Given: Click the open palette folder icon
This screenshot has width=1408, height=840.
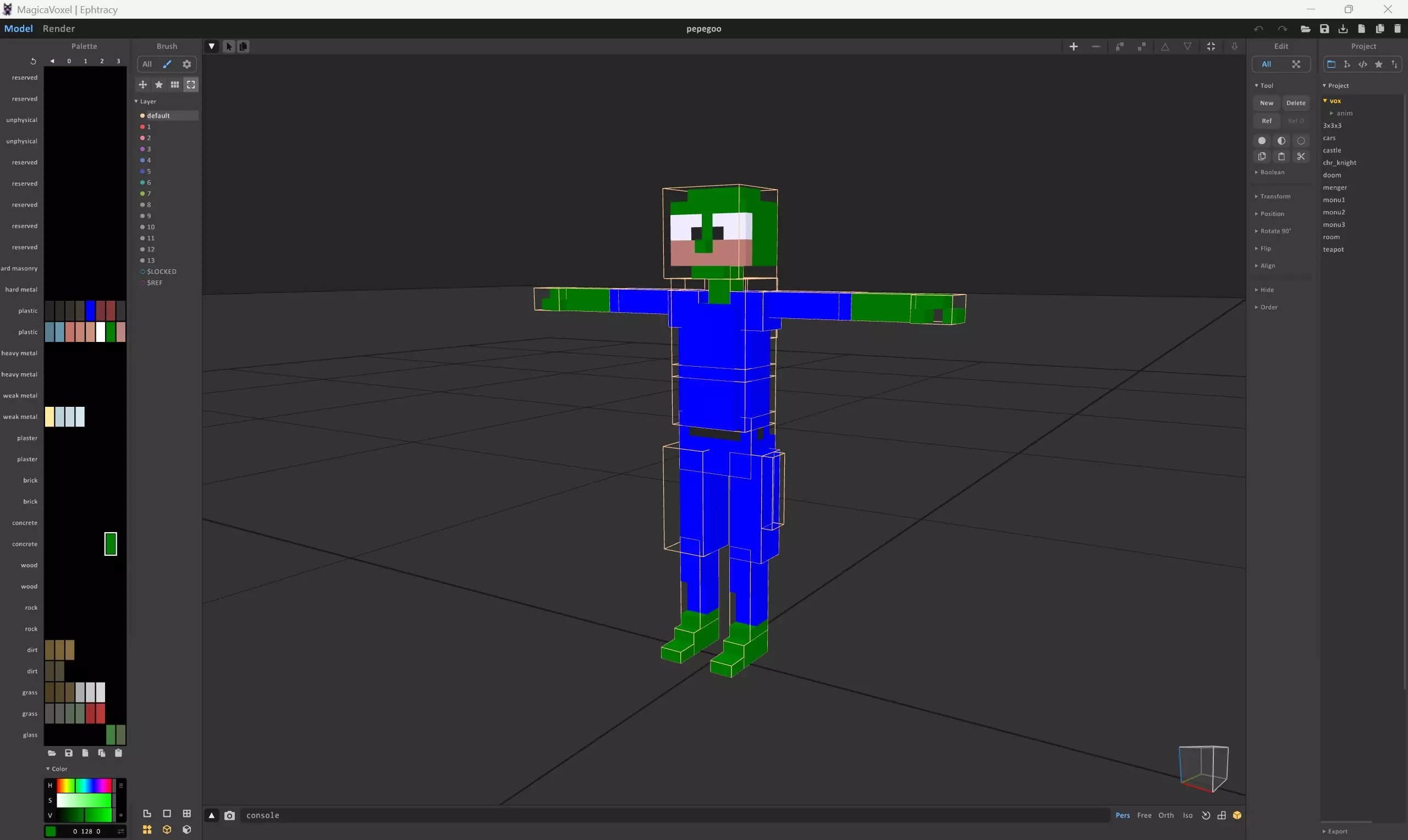Looking at the screenshot, I should 52,753.
